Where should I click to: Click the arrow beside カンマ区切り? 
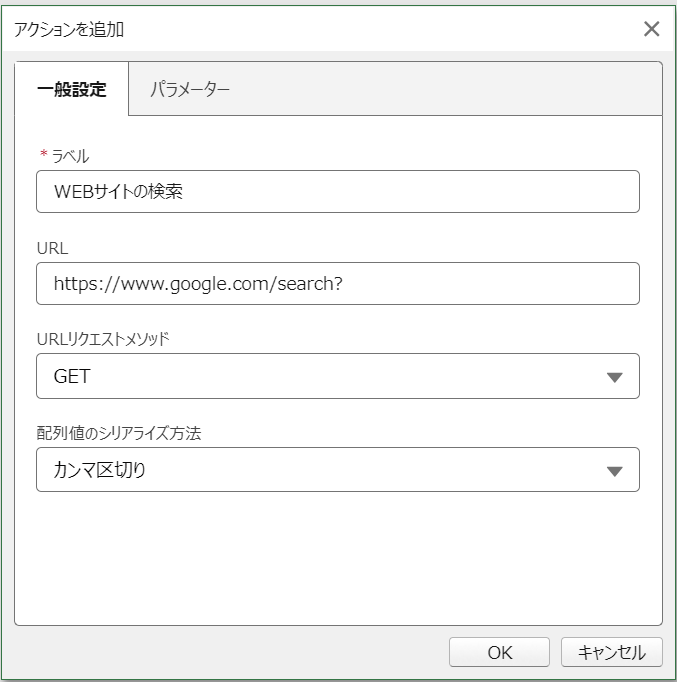pyautogui.click(x=614, y=471)
